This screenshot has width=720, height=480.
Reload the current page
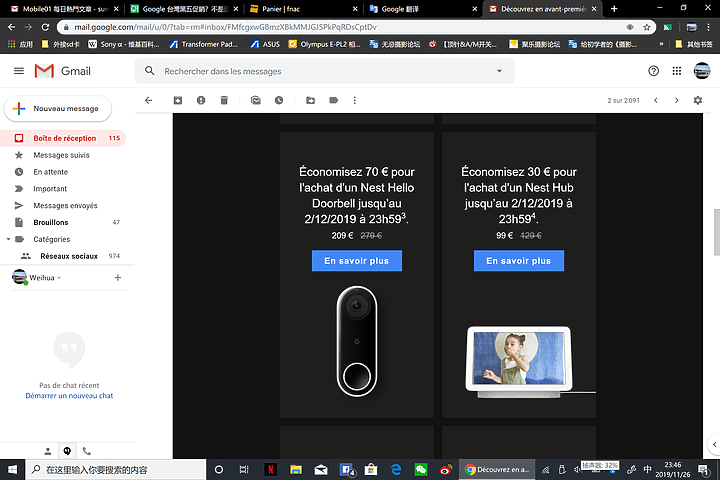coord(45,27)
